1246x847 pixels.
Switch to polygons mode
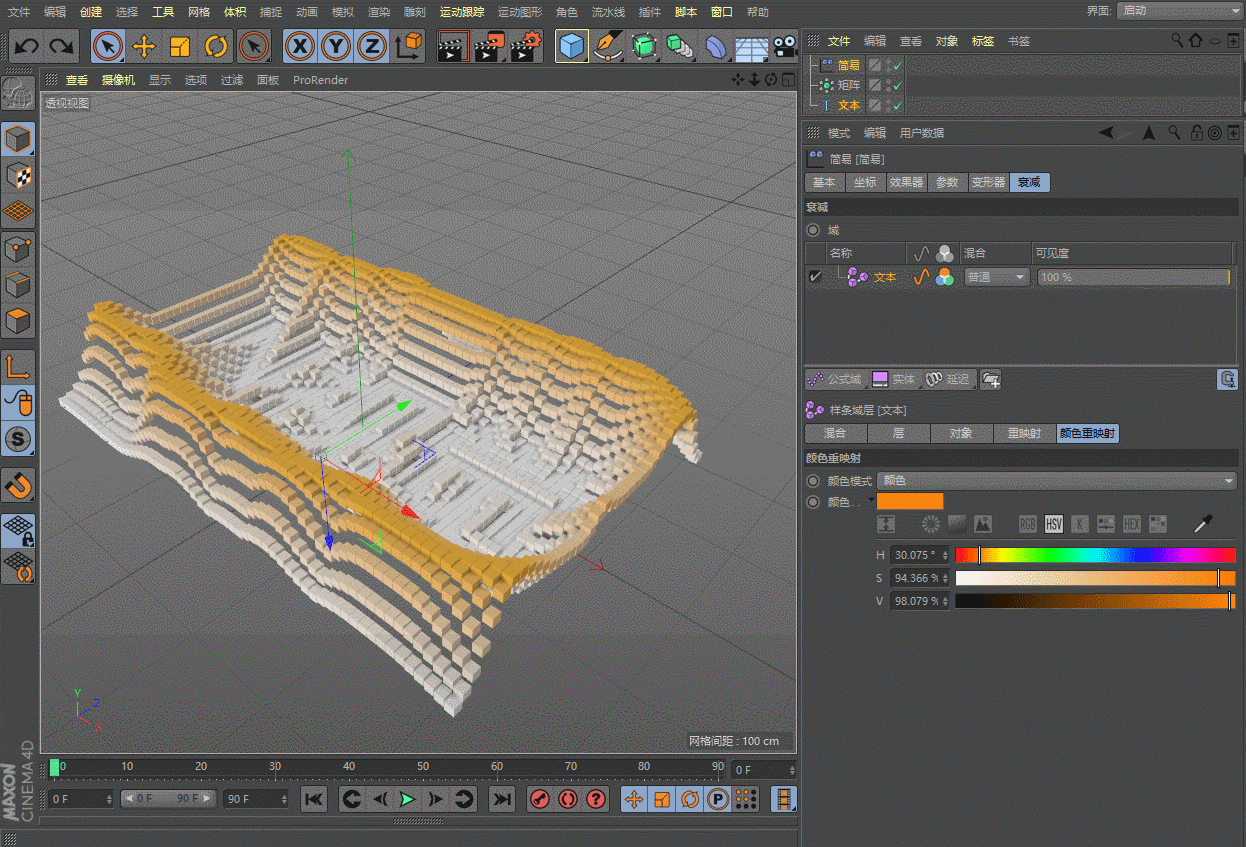tap(18, 322)
